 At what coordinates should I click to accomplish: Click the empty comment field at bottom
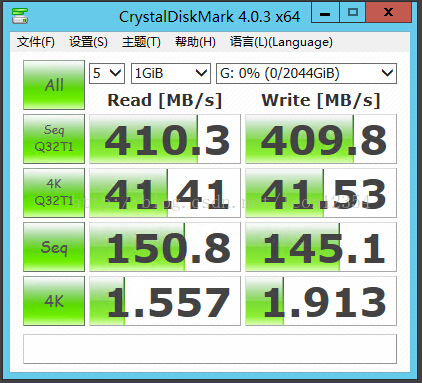tap(210, 349)
